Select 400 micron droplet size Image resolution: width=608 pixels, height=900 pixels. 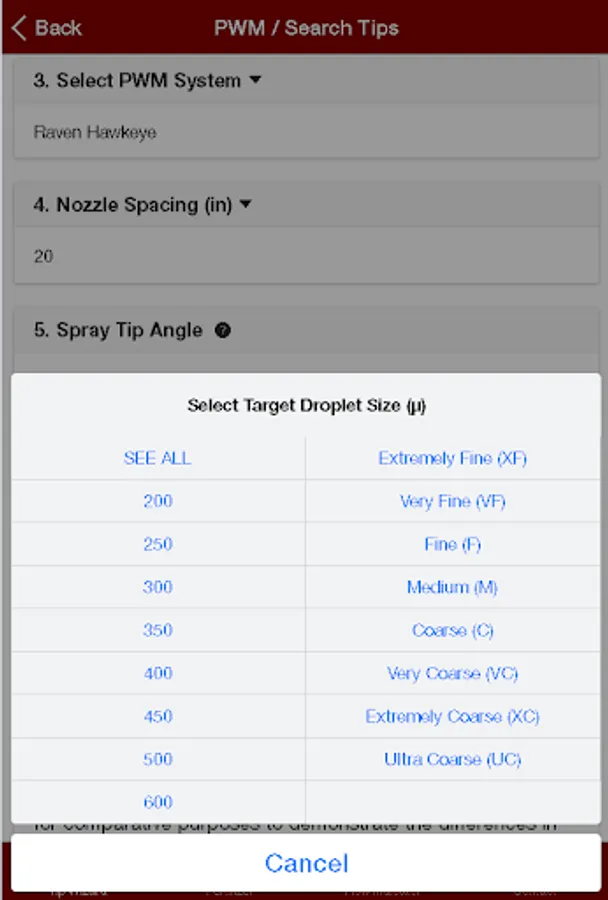(158, 673)
